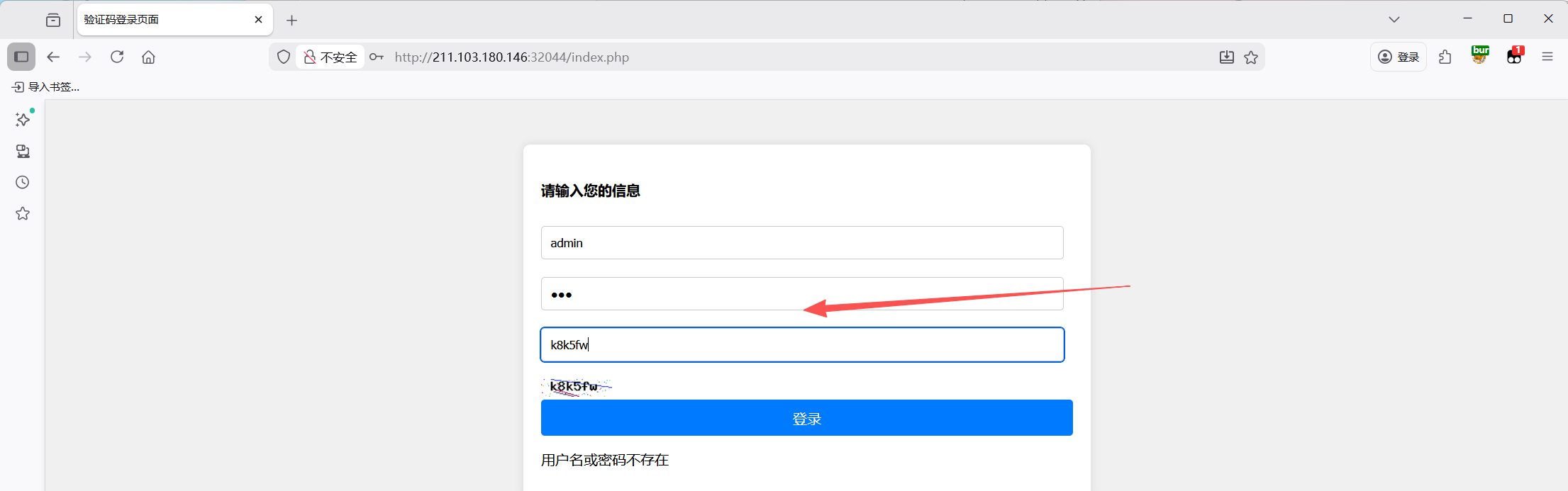1568x491 pixels.
Task: Click the admin username input field
Action: click(x=801, y=243)
